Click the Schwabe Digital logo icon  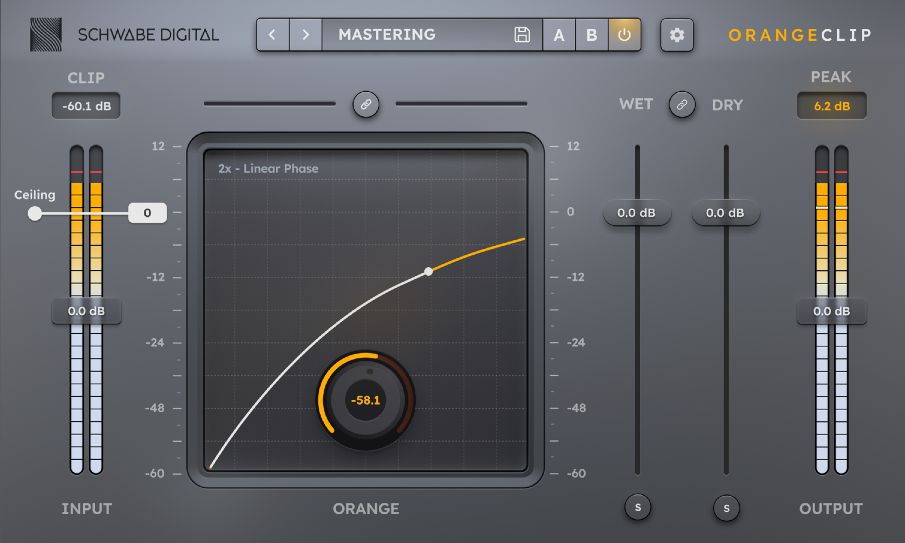[x=46, y=35]
